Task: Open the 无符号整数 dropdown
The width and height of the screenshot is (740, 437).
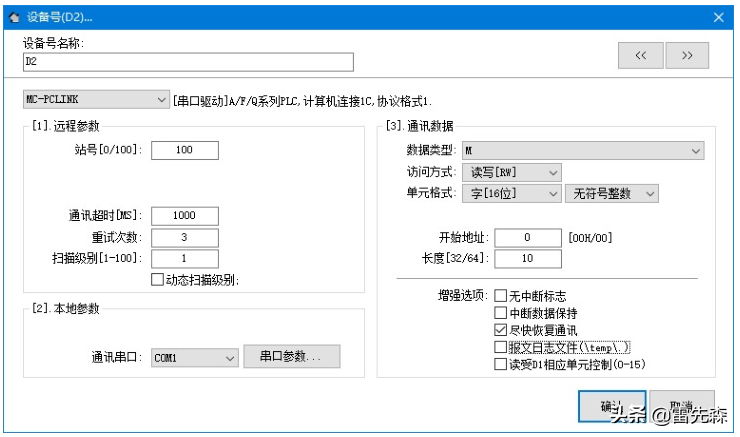Action: (610, 193)
